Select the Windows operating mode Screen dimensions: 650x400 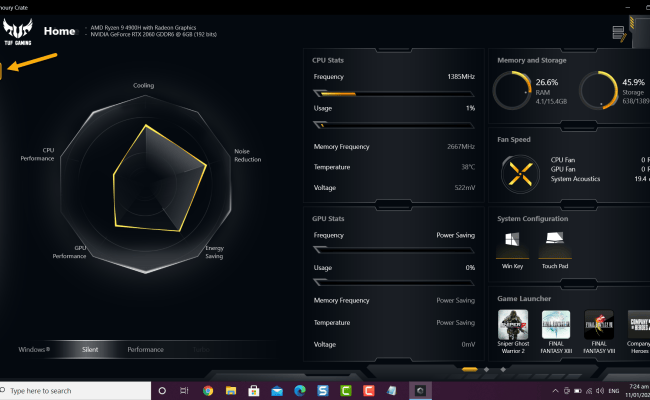[x=34, y=349]
